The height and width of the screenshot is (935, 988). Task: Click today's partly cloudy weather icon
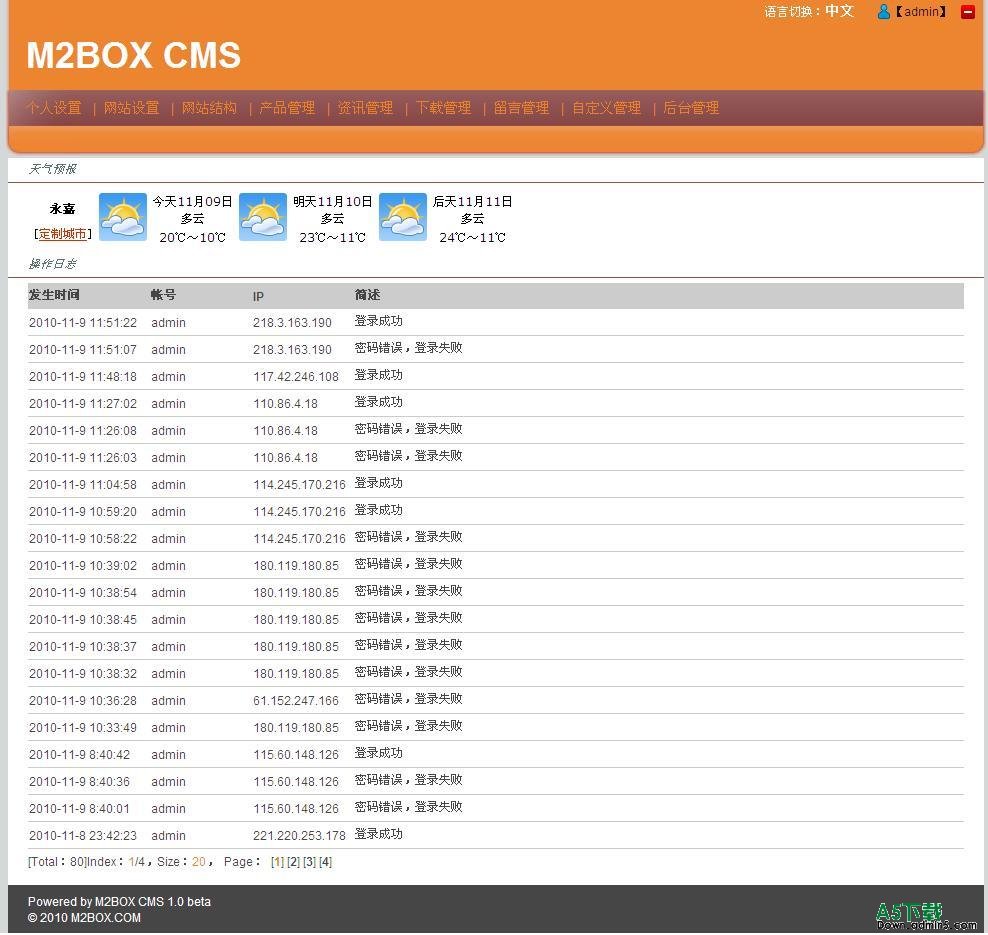point(123,217)
